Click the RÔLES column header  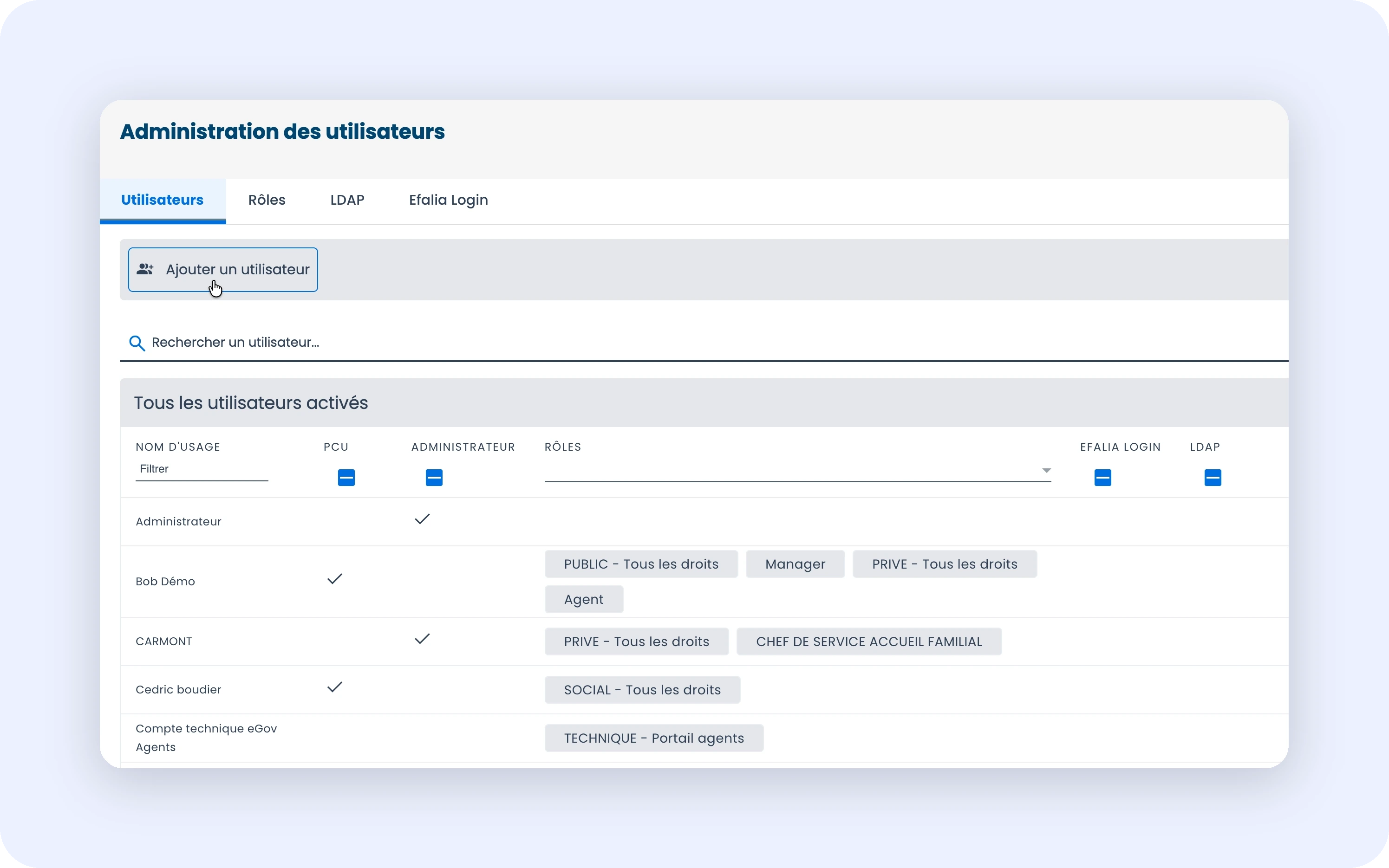563,447
